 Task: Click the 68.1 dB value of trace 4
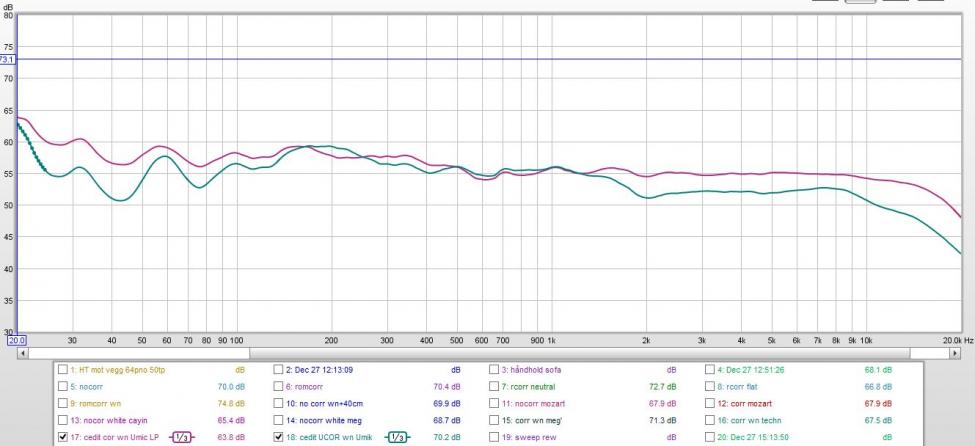879,369
